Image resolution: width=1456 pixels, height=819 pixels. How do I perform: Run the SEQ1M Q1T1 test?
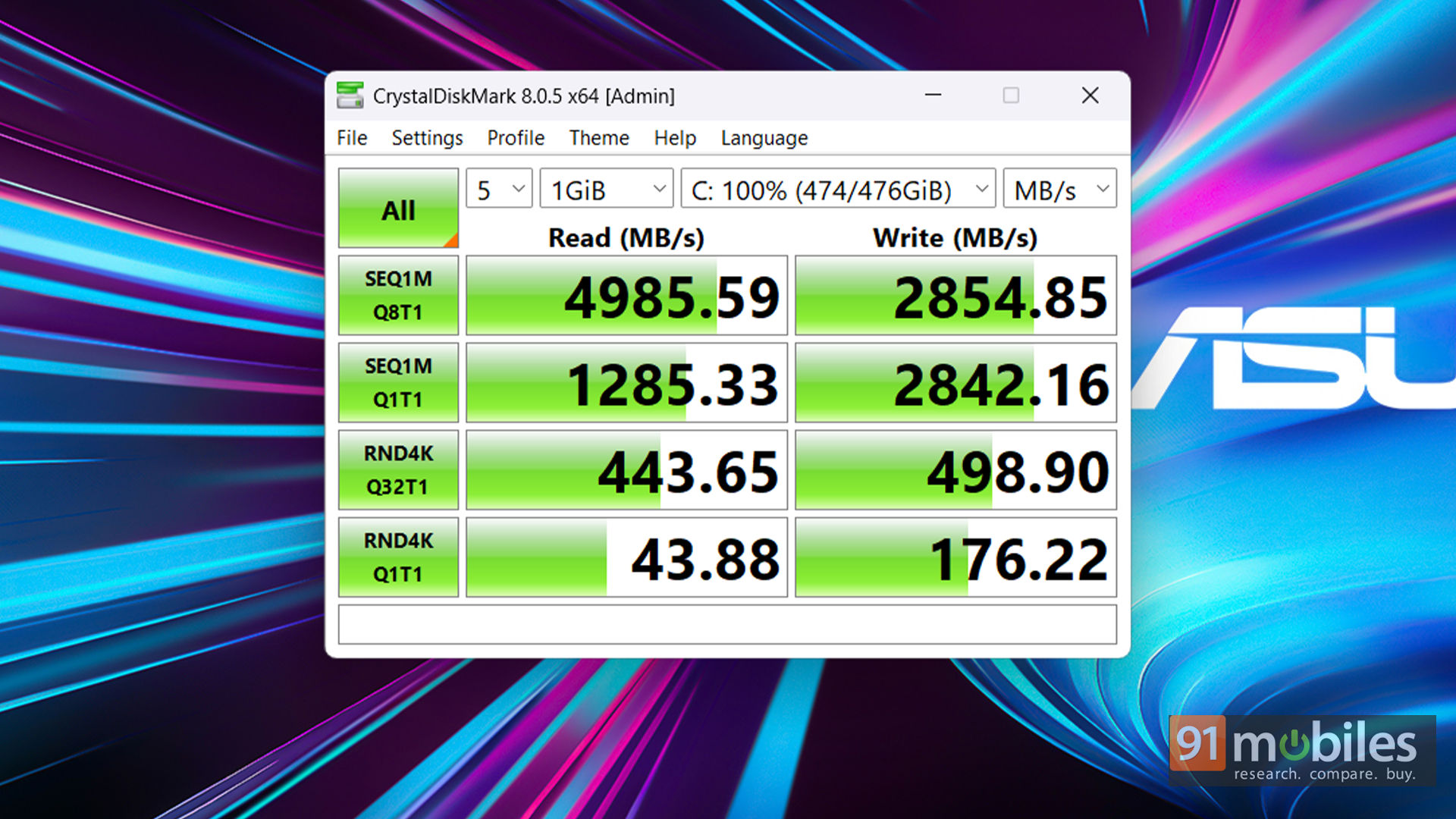pyautogui.click(x=398, y=383)
